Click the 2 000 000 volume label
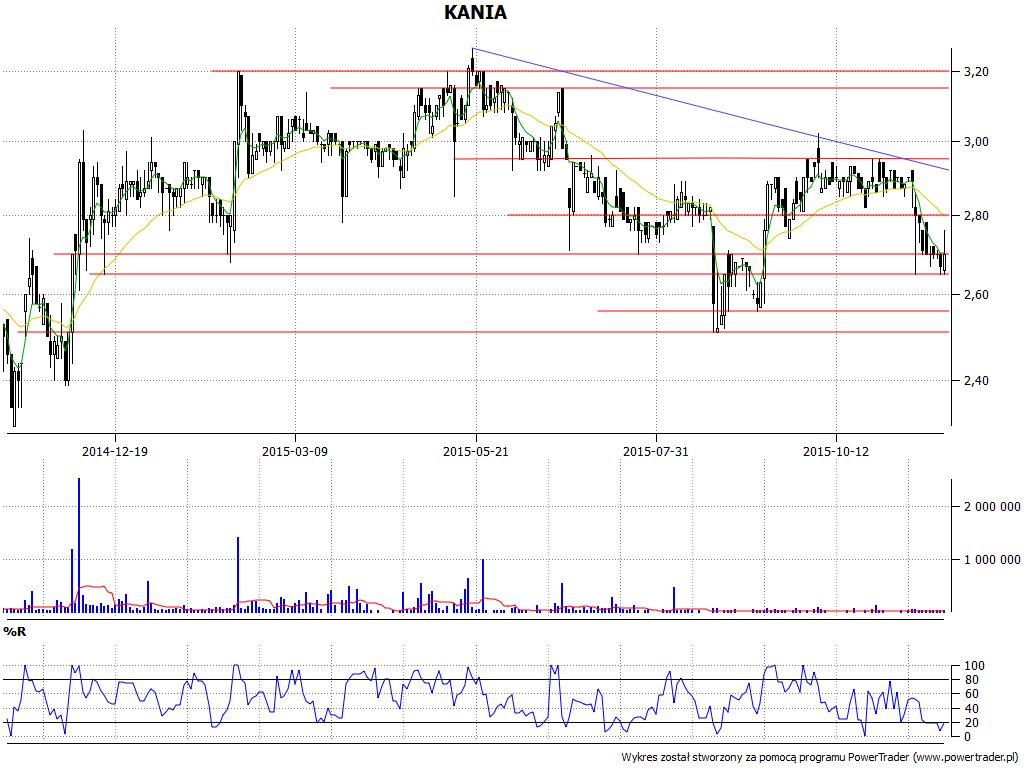This screenshot has width=1024, height=768. click(x=992, y=507)
